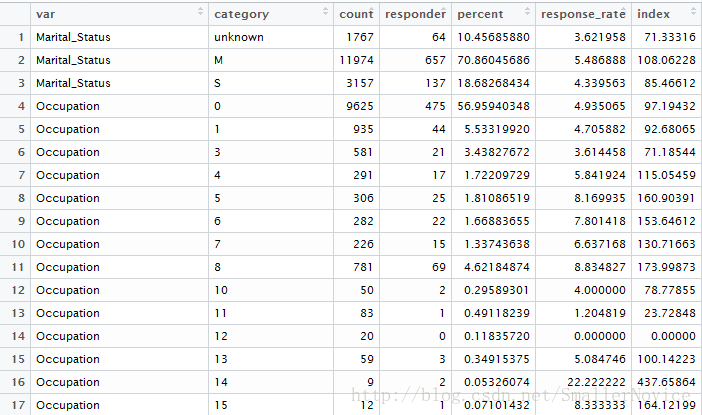Click category cell 'S' for Marital_Status
This screenshot has height=415, width=702.
217,83
